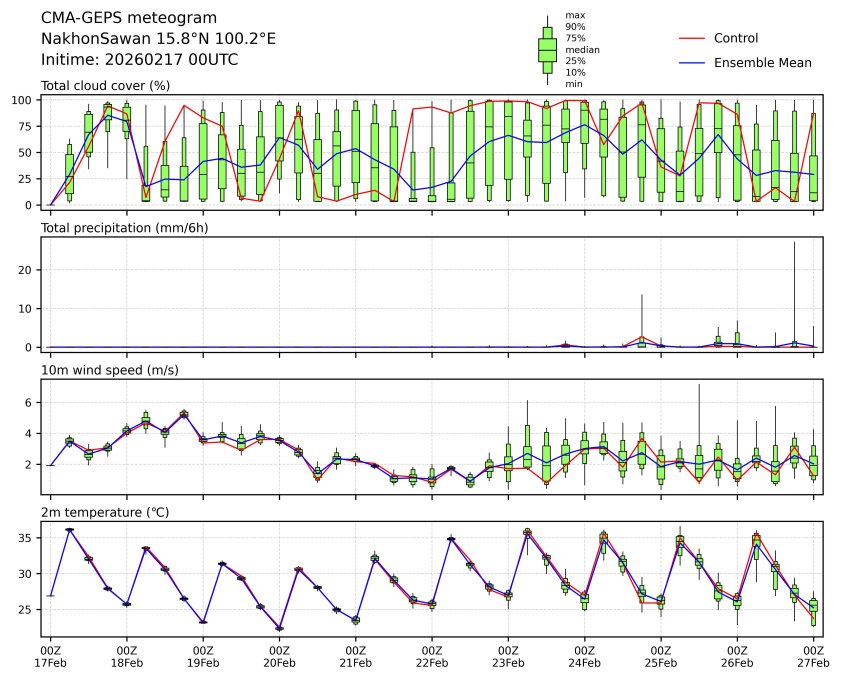Screen dimensions: 841x680
Task: Click the 00Z 27Feb axis label
Action: [x=813, y=655]
